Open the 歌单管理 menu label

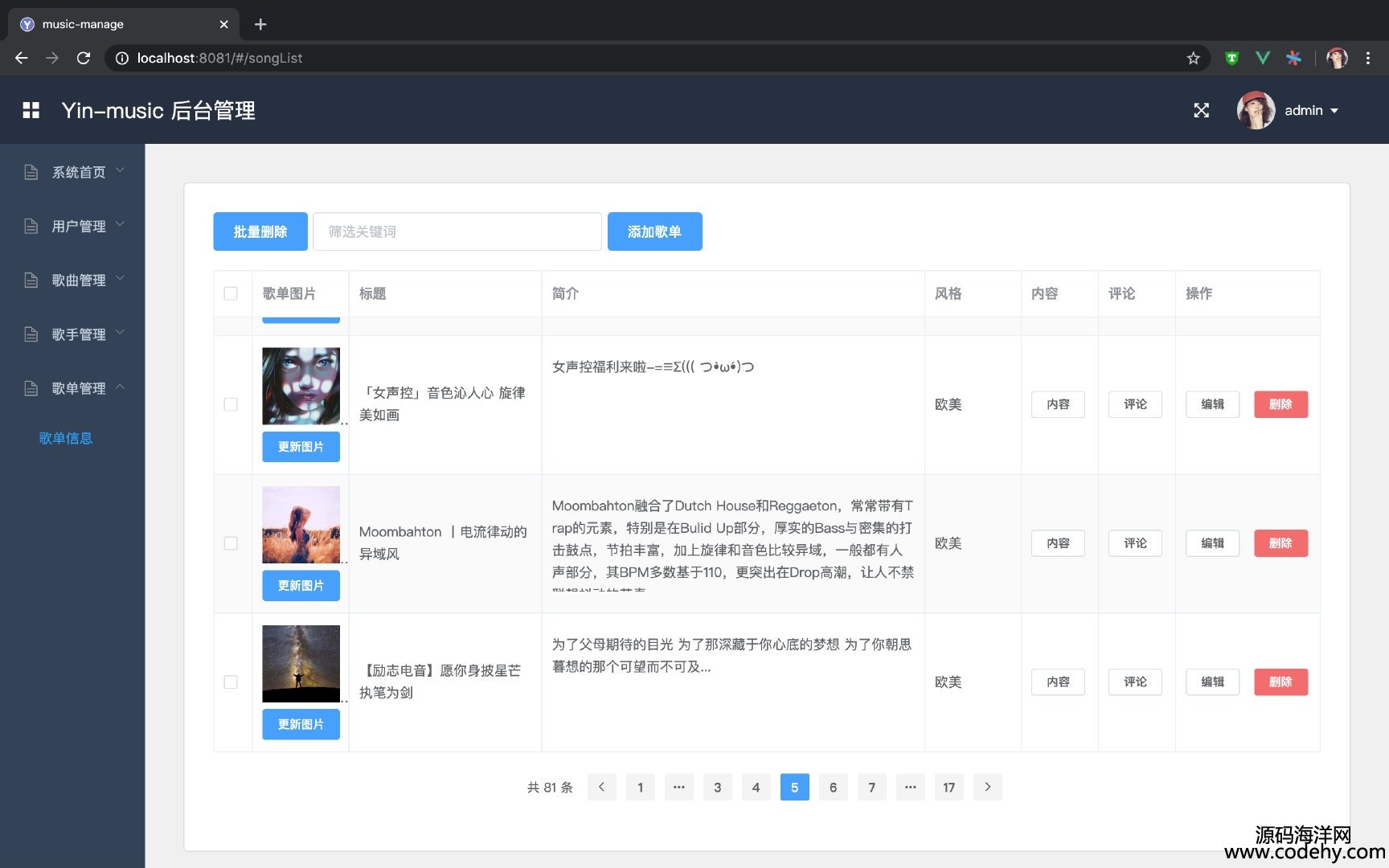[79, 388]
